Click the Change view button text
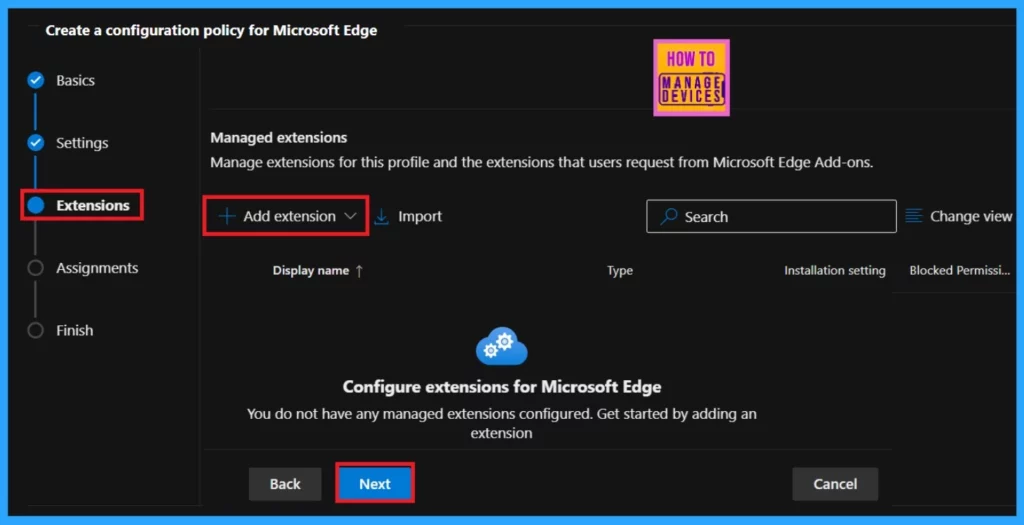The image size is (1024, 525). (971, 216)
